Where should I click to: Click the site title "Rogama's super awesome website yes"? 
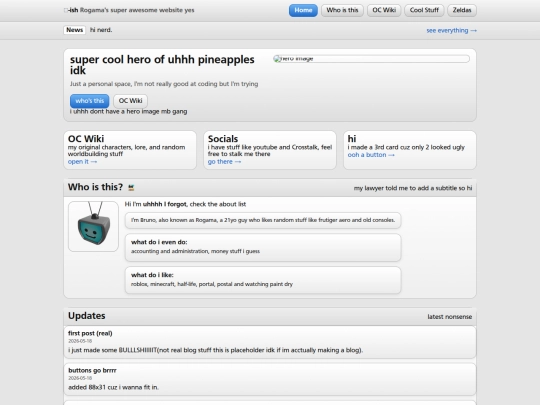click(137, 10)
